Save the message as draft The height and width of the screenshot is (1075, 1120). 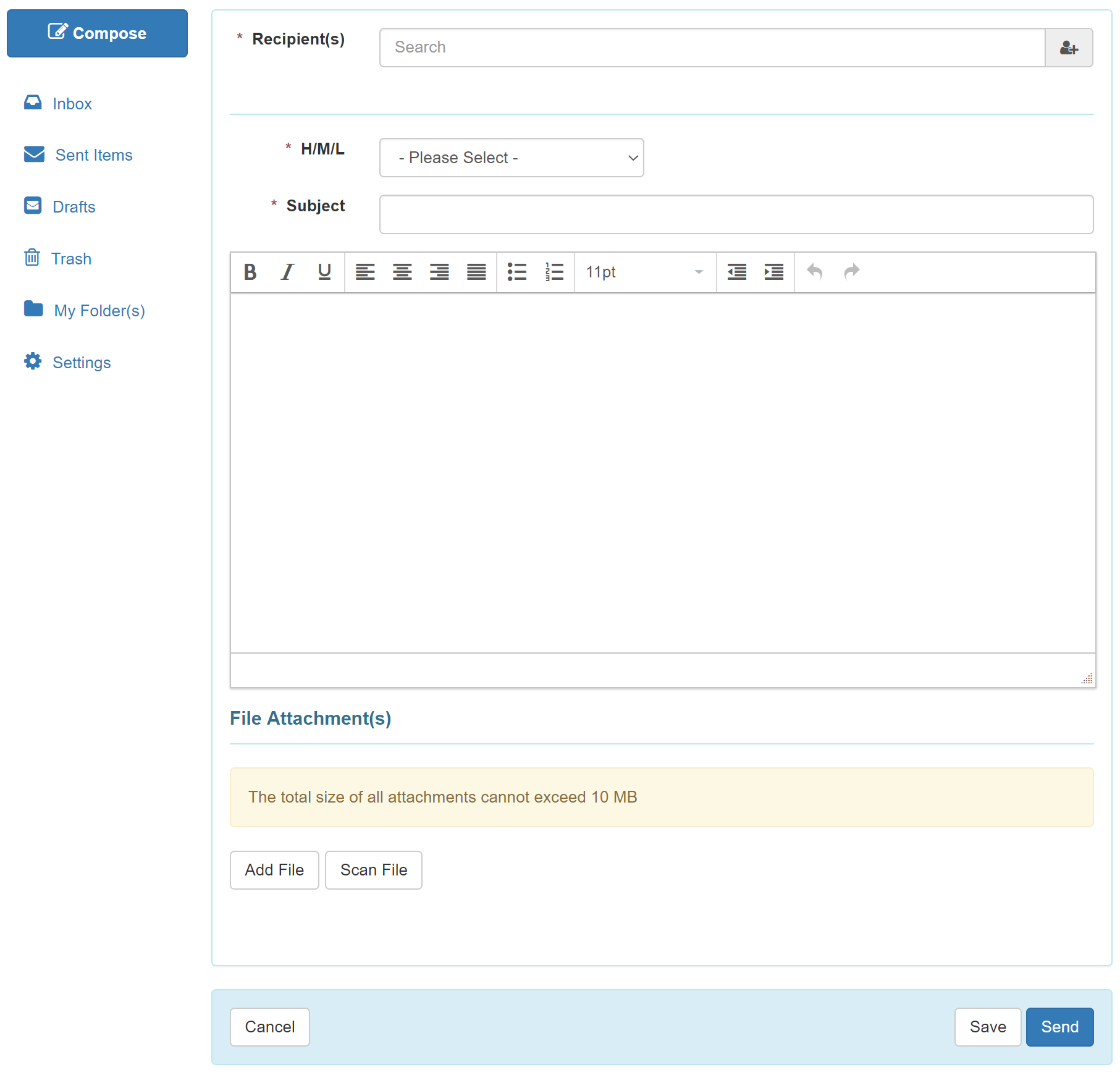coord(988,1027)
